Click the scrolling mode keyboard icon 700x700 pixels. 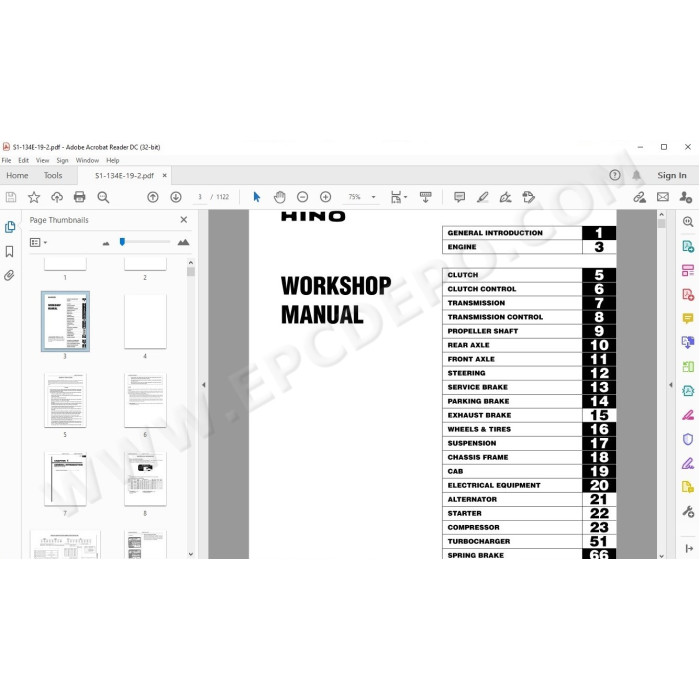425,197
